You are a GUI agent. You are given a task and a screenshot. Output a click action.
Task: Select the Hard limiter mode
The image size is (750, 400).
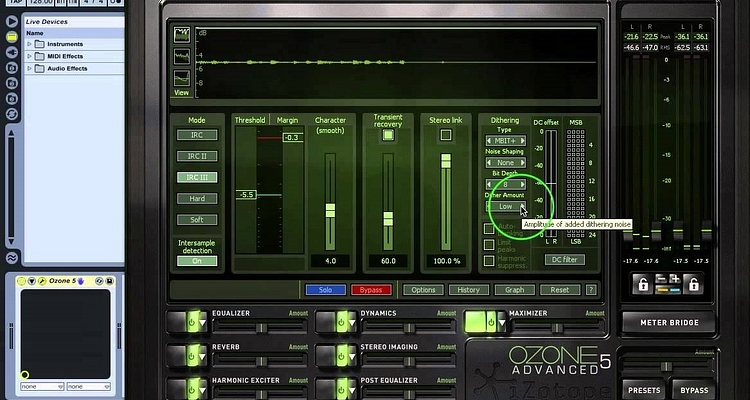pyautogui.click(x=197, y=198)
